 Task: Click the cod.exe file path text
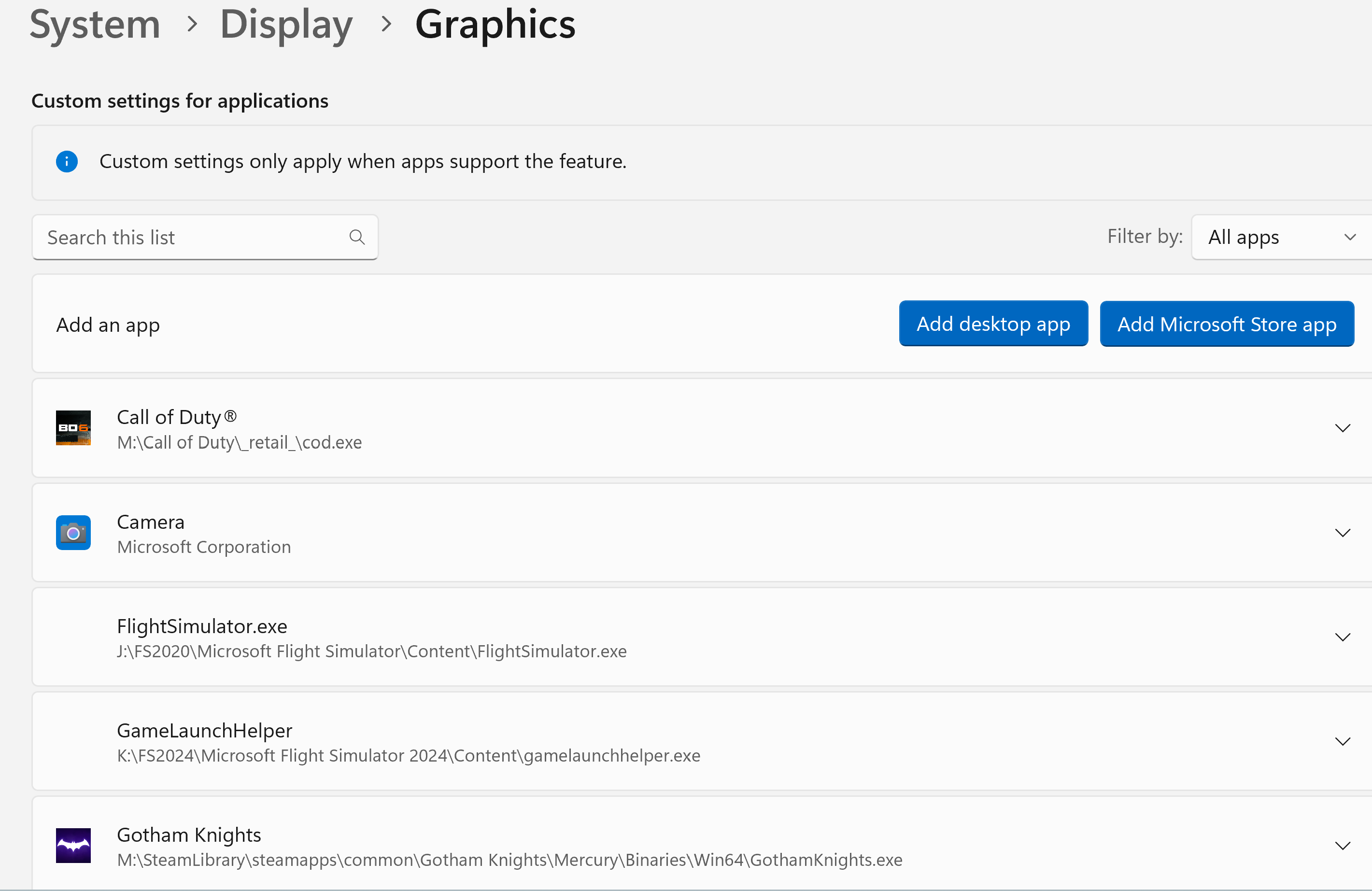click(240, 442)
